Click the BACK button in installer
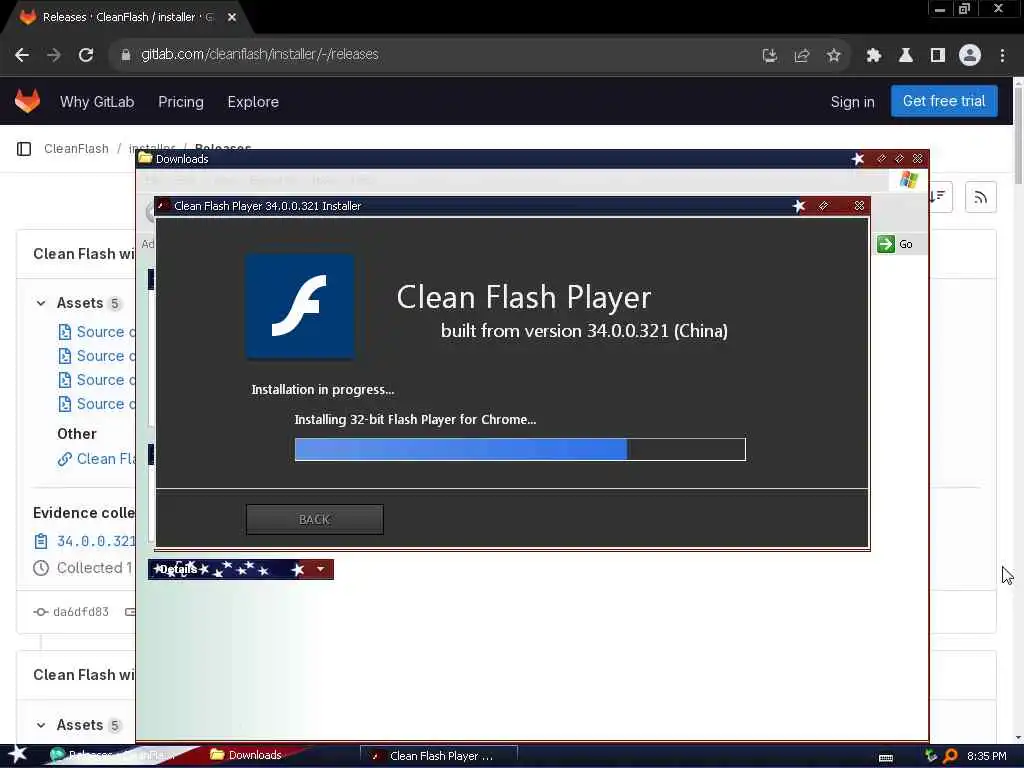The height and width of the screenshot is (768, 1024). (x=314, y=519)
